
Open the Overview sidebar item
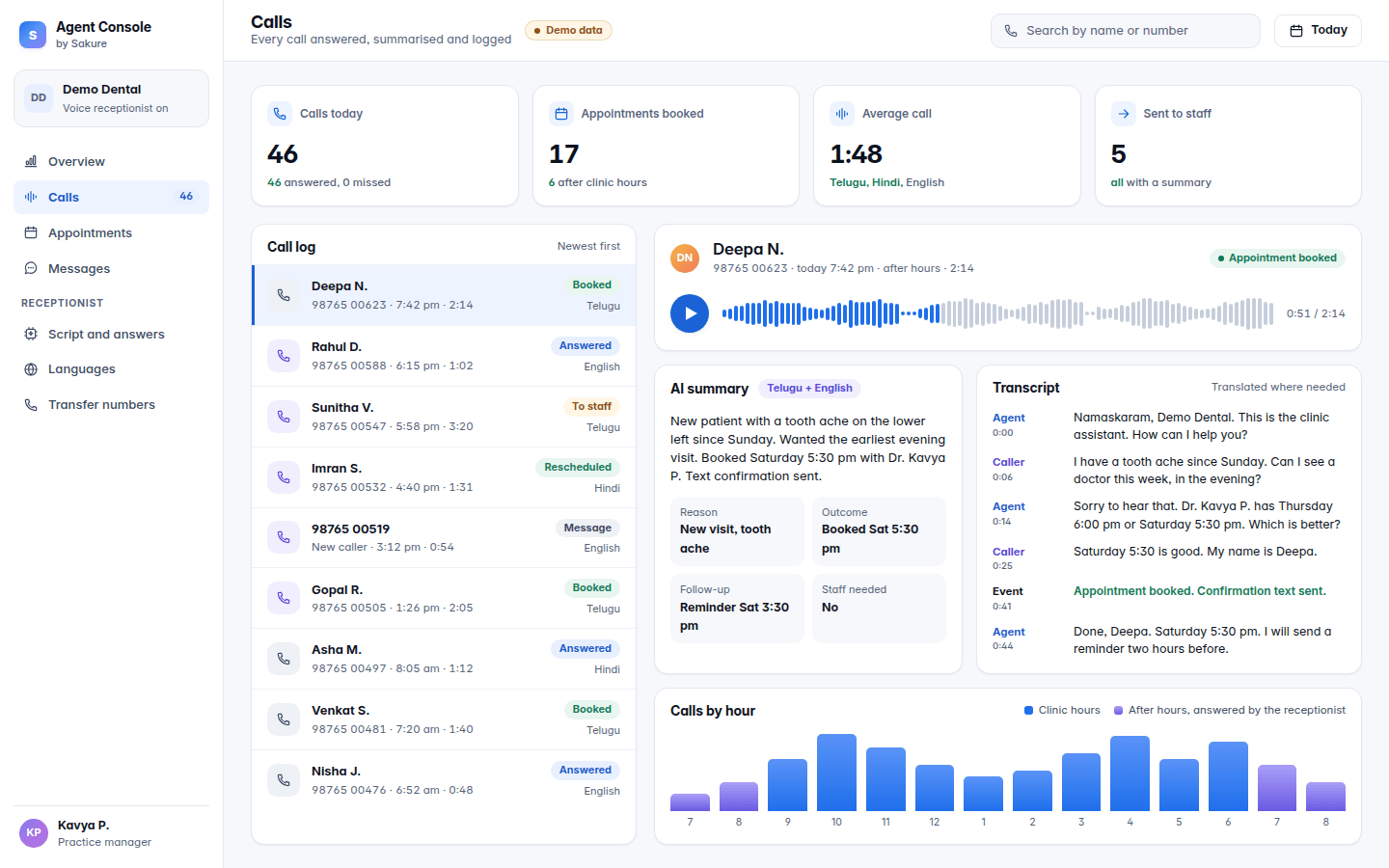pos(111,161)
